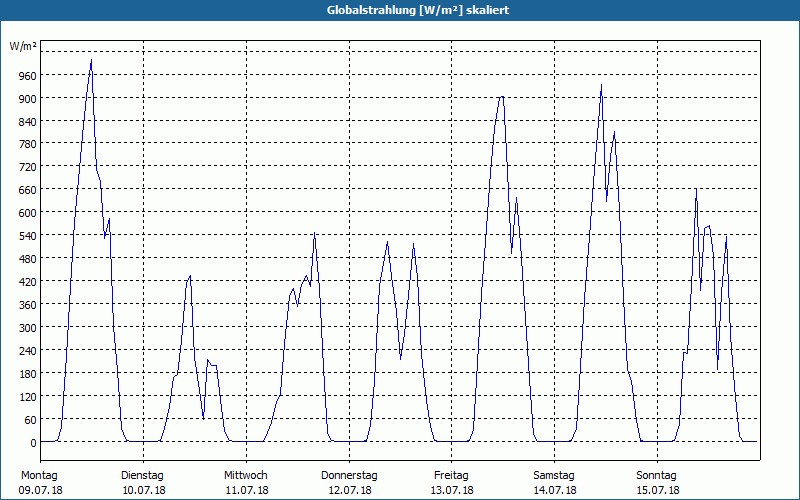
Task: Select the y-axis value 720
Action: (x=27, y=167)
